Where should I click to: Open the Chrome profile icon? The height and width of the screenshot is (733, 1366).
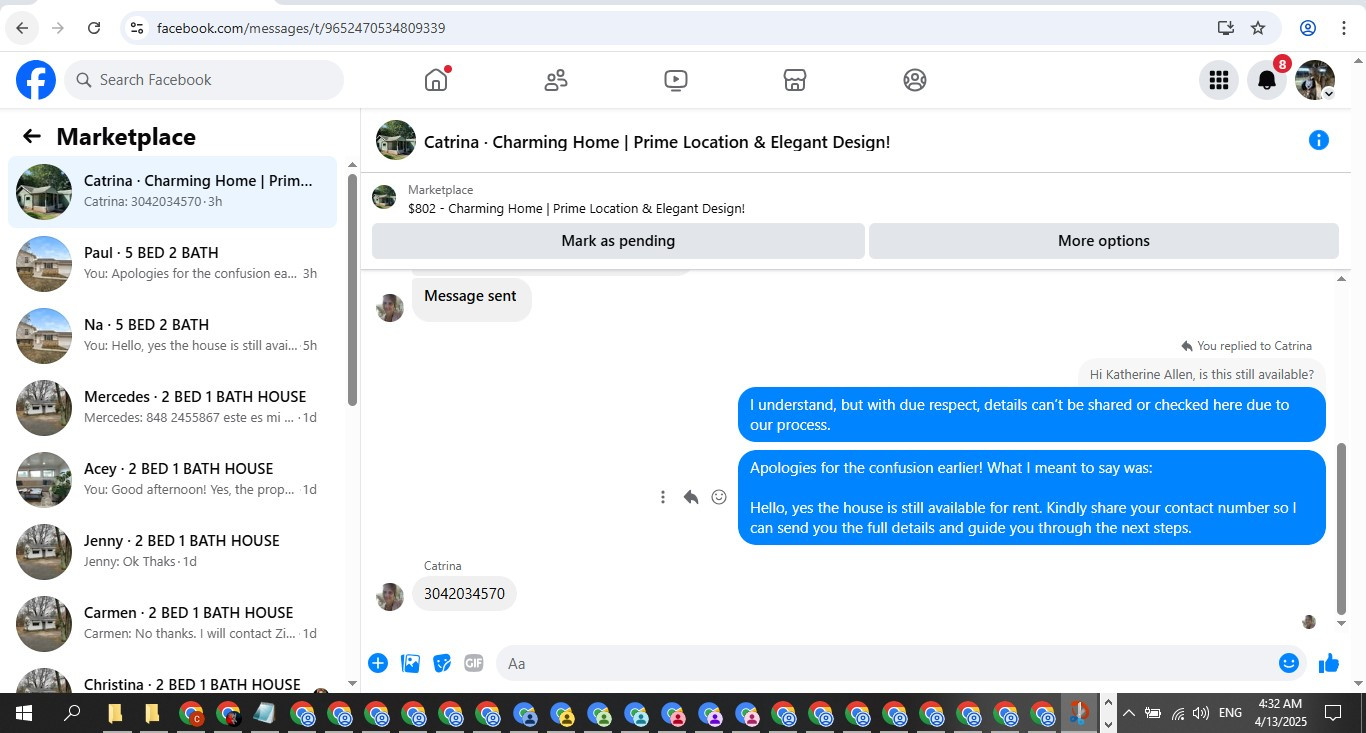coord(1308,28)
